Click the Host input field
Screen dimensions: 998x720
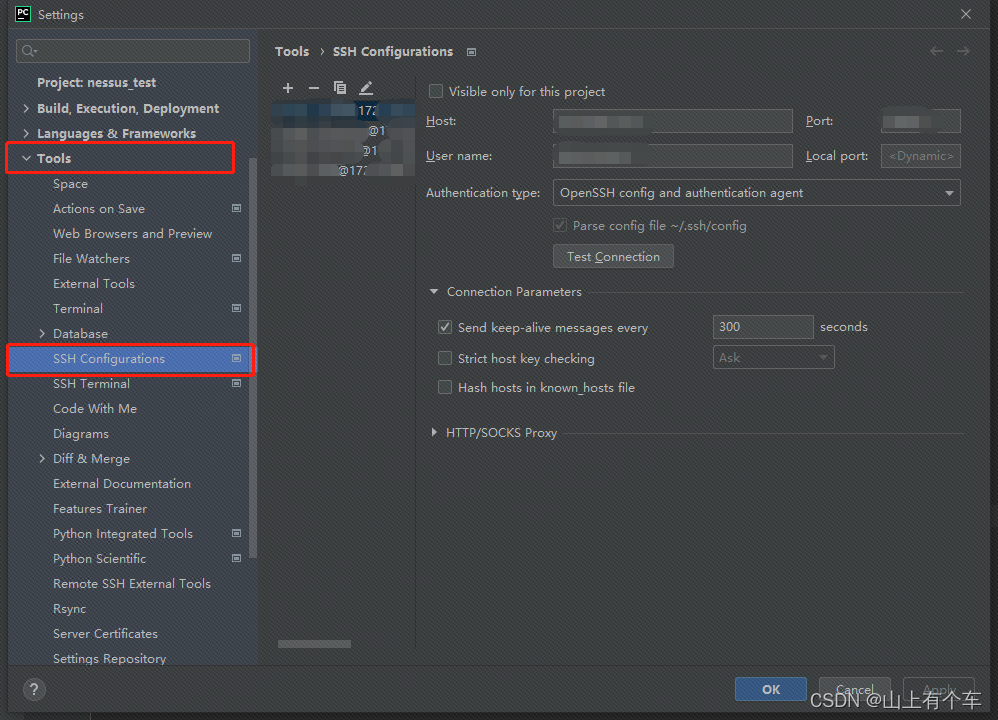[673, 121]
